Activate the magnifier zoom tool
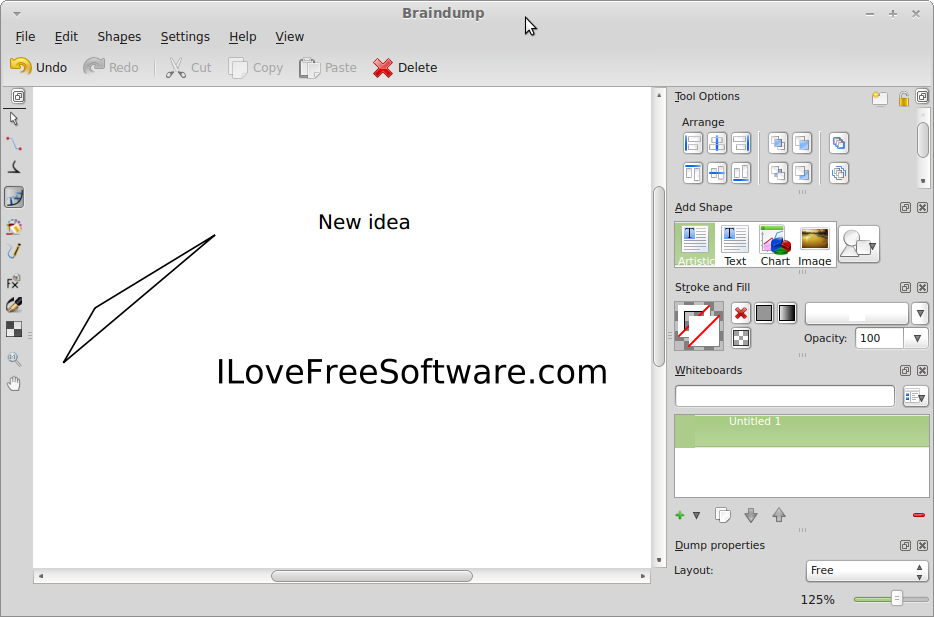Screen dimensions: 934x617 pyautogui.click(x=14, y=359)
